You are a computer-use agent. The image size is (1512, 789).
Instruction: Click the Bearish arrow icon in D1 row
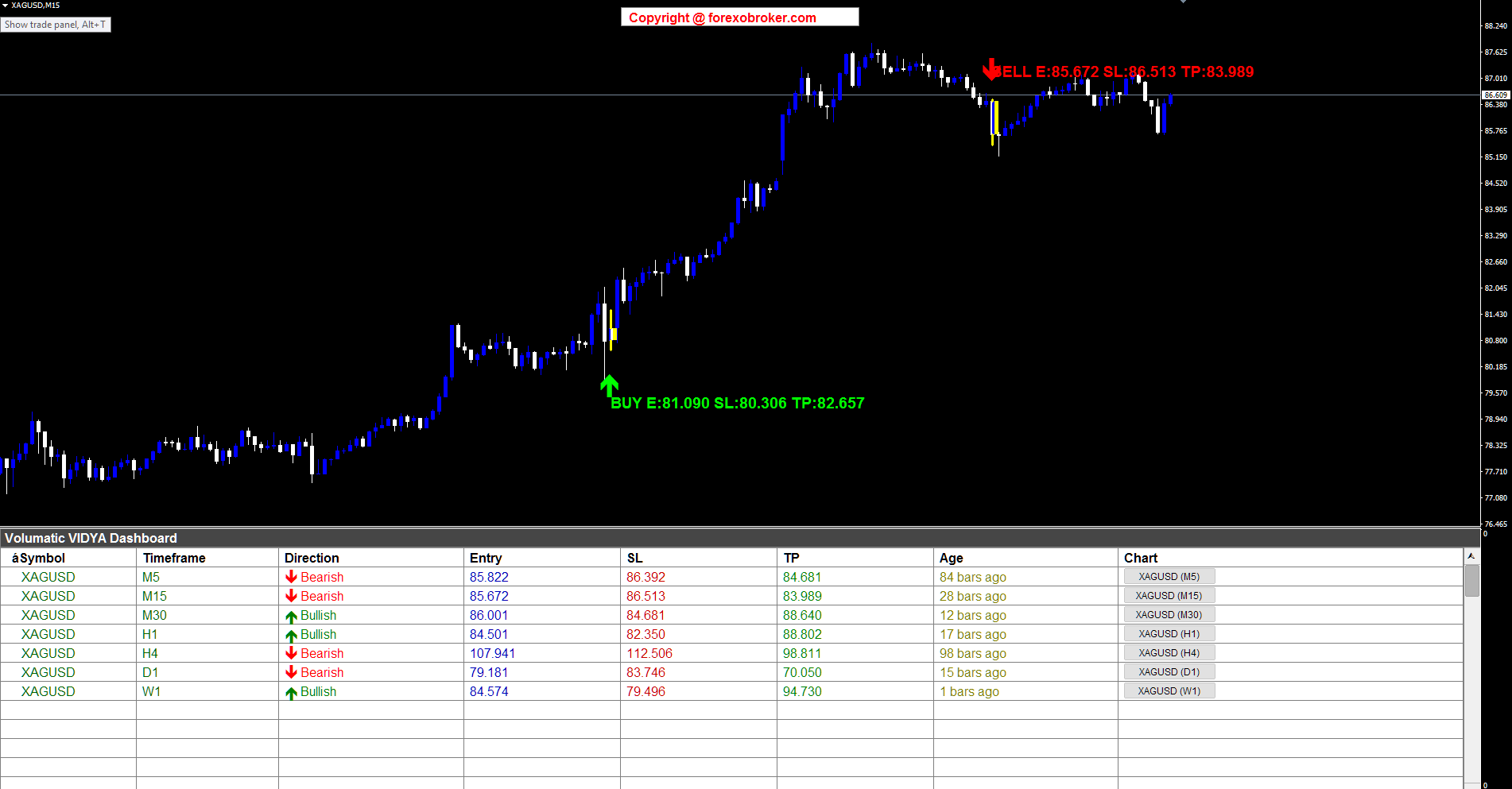coord(291,672)
